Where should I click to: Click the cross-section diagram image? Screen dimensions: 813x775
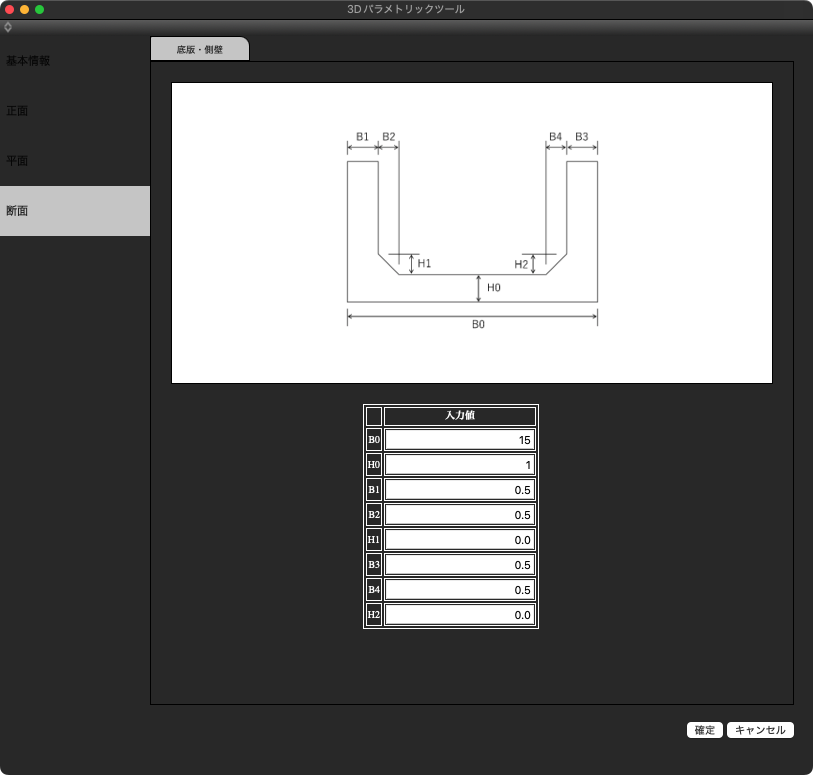coord(472,233)
